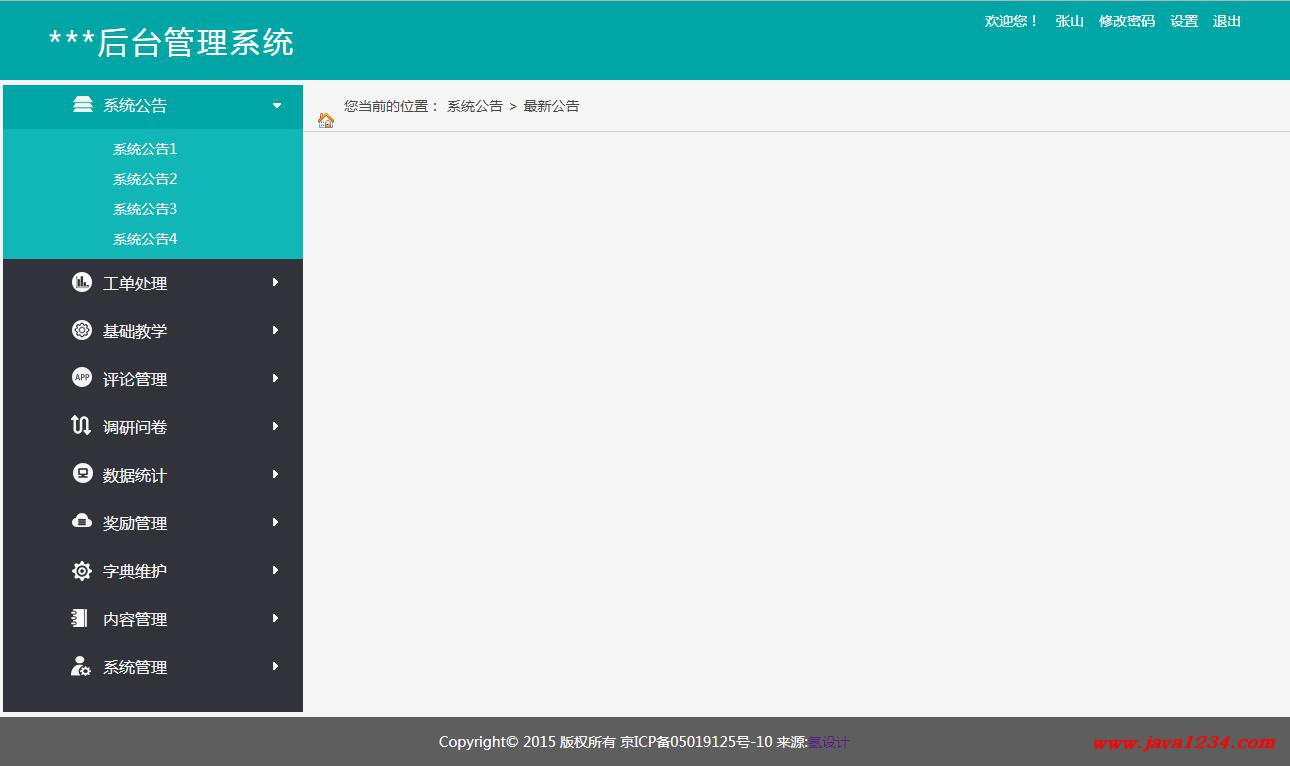This screenshot has width=1290, height=766.
Task: Expand the 工单处理 section arrow
Action: (275, 282)
